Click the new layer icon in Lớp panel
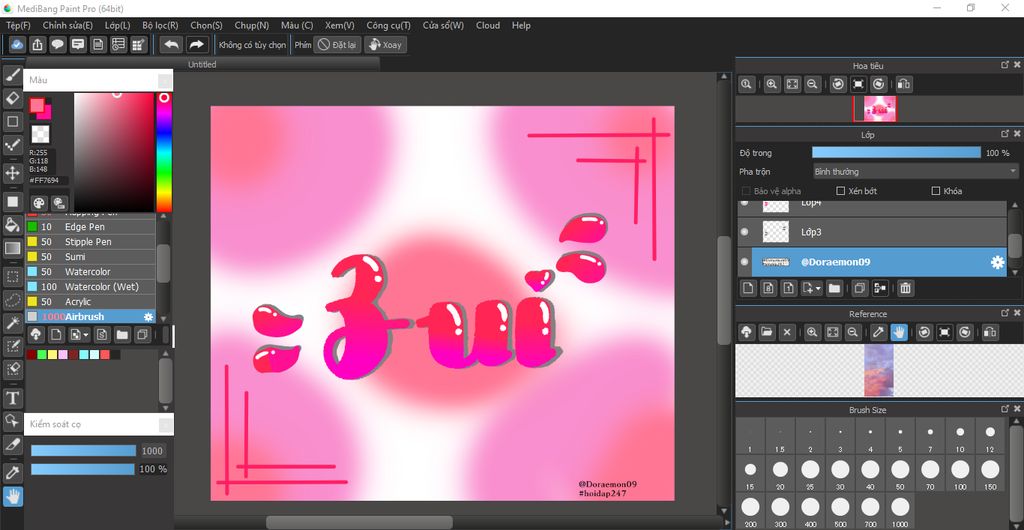 [748, 288]
